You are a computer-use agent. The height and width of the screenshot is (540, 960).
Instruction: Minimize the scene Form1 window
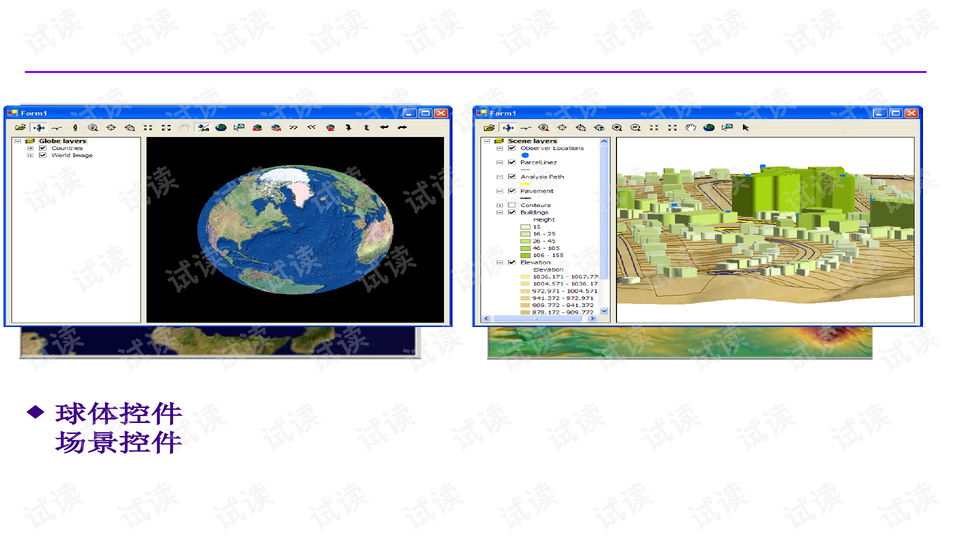tap(880, 113)
